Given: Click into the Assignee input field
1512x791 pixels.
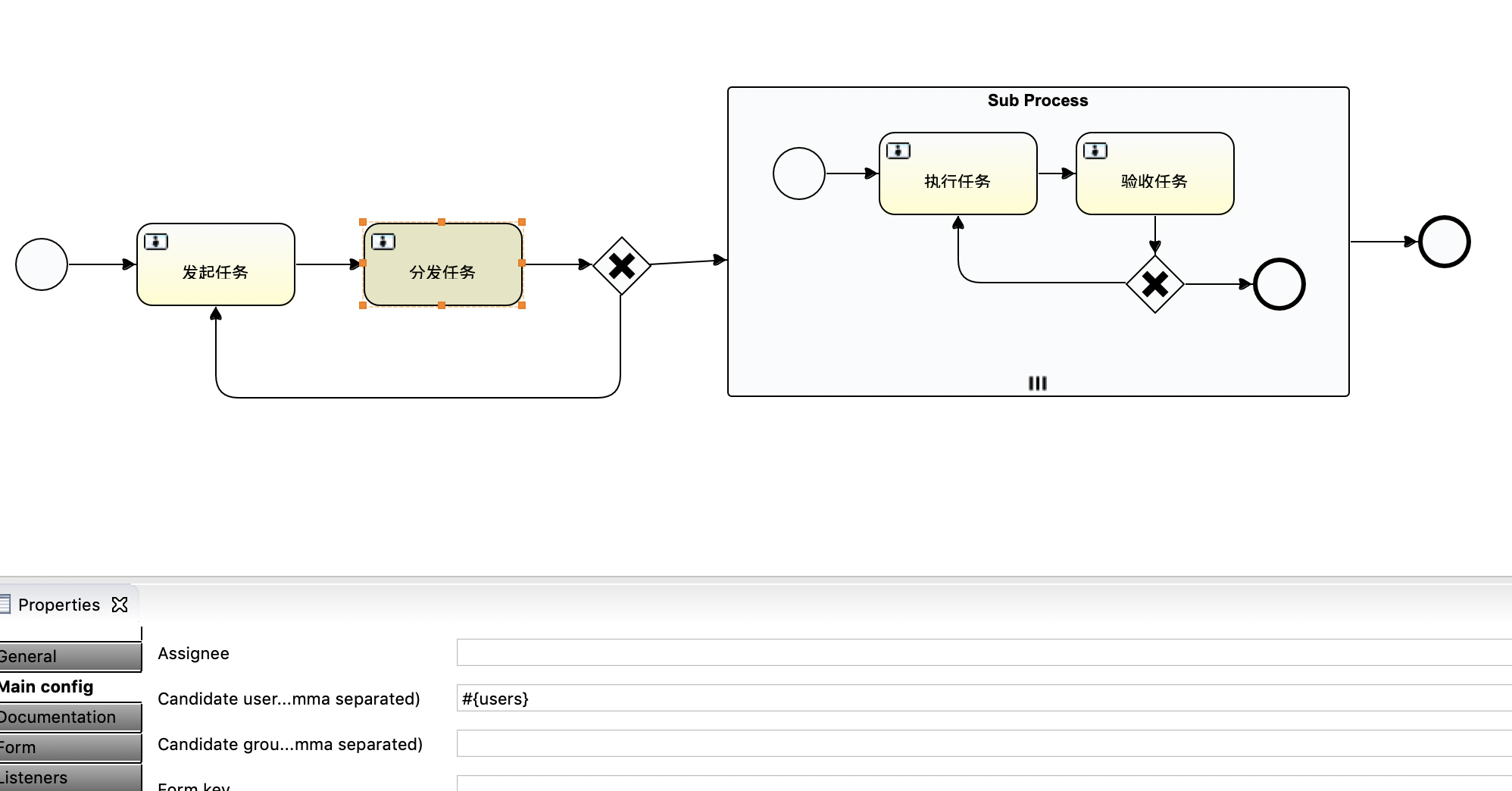Looking at the screenshot, I should [984, 652].
